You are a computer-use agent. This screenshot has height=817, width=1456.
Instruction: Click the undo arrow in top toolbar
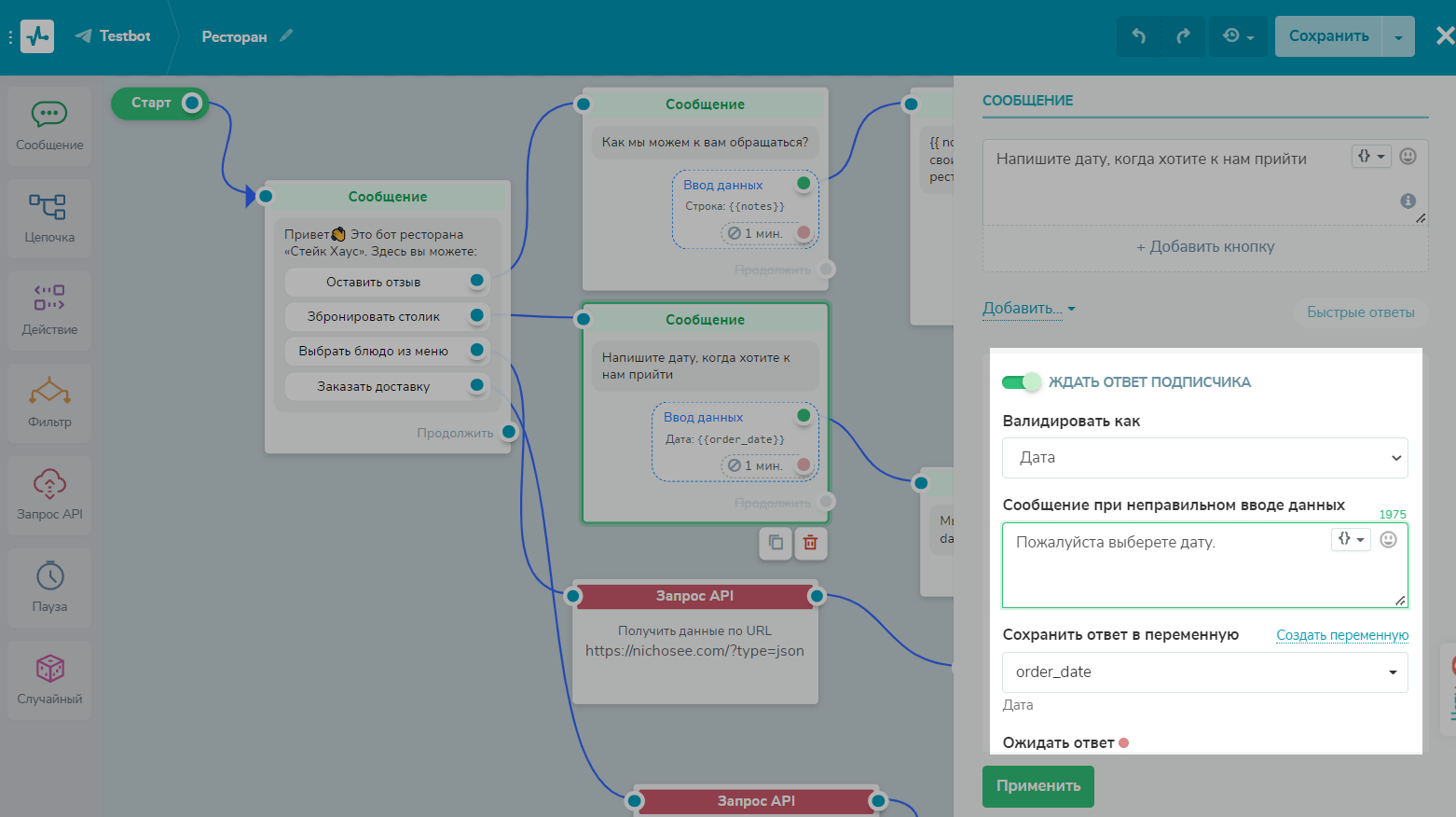1139,36
